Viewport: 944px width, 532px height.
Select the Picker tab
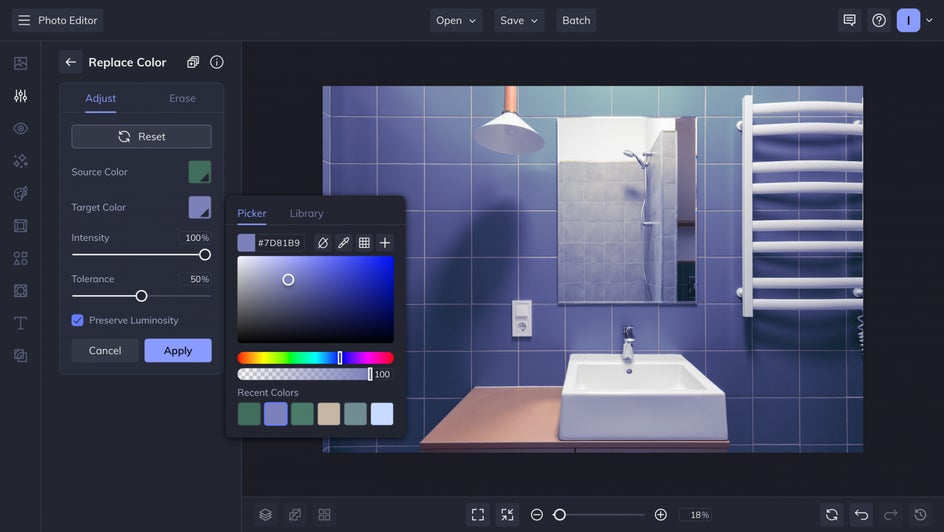pyautogui.click(x=252, y=214)
